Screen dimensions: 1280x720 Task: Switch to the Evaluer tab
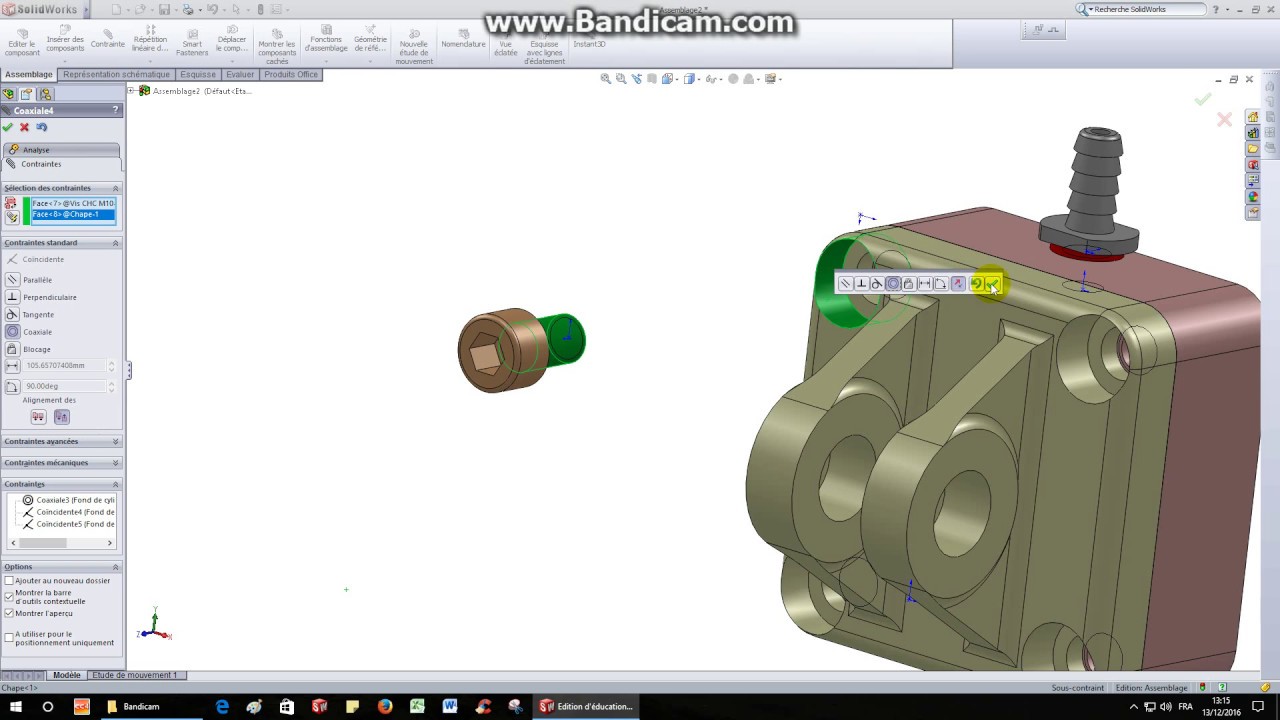(x=240, y=74)
